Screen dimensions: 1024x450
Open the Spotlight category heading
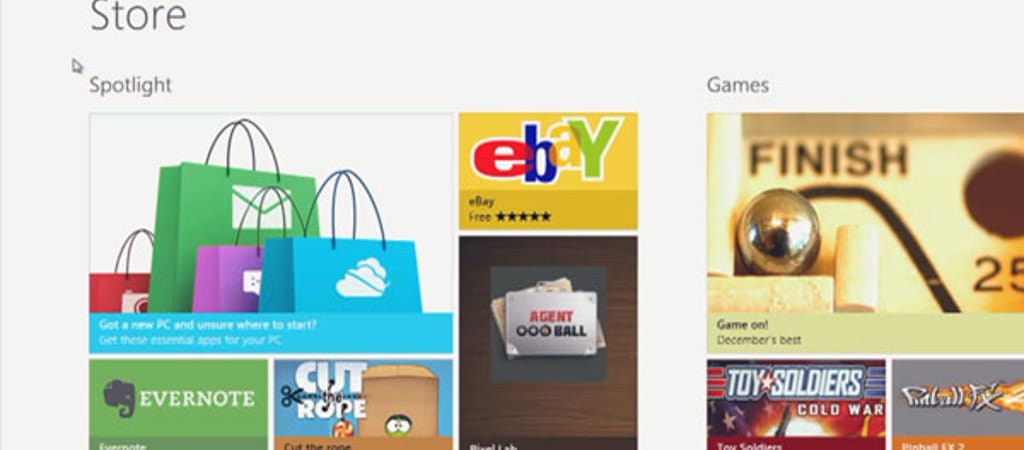(x=131, y=85)
